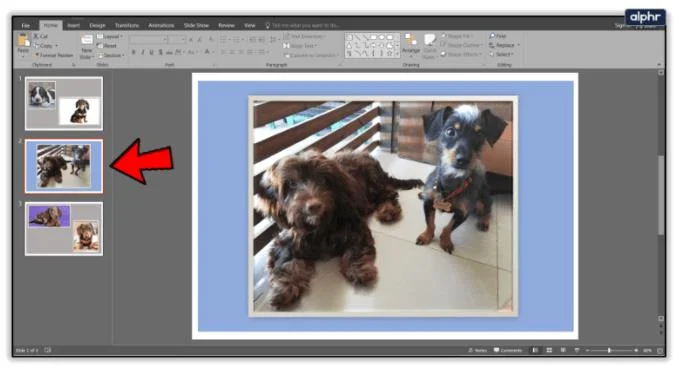Clear all text formatting

coord(211,39)
